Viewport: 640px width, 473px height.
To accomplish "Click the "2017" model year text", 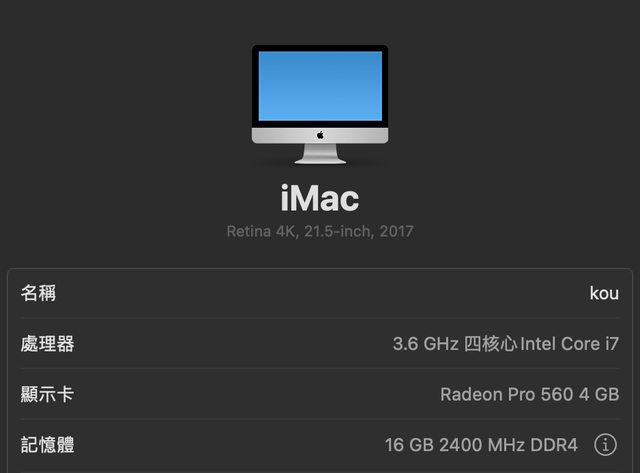I will pos(394,232).
